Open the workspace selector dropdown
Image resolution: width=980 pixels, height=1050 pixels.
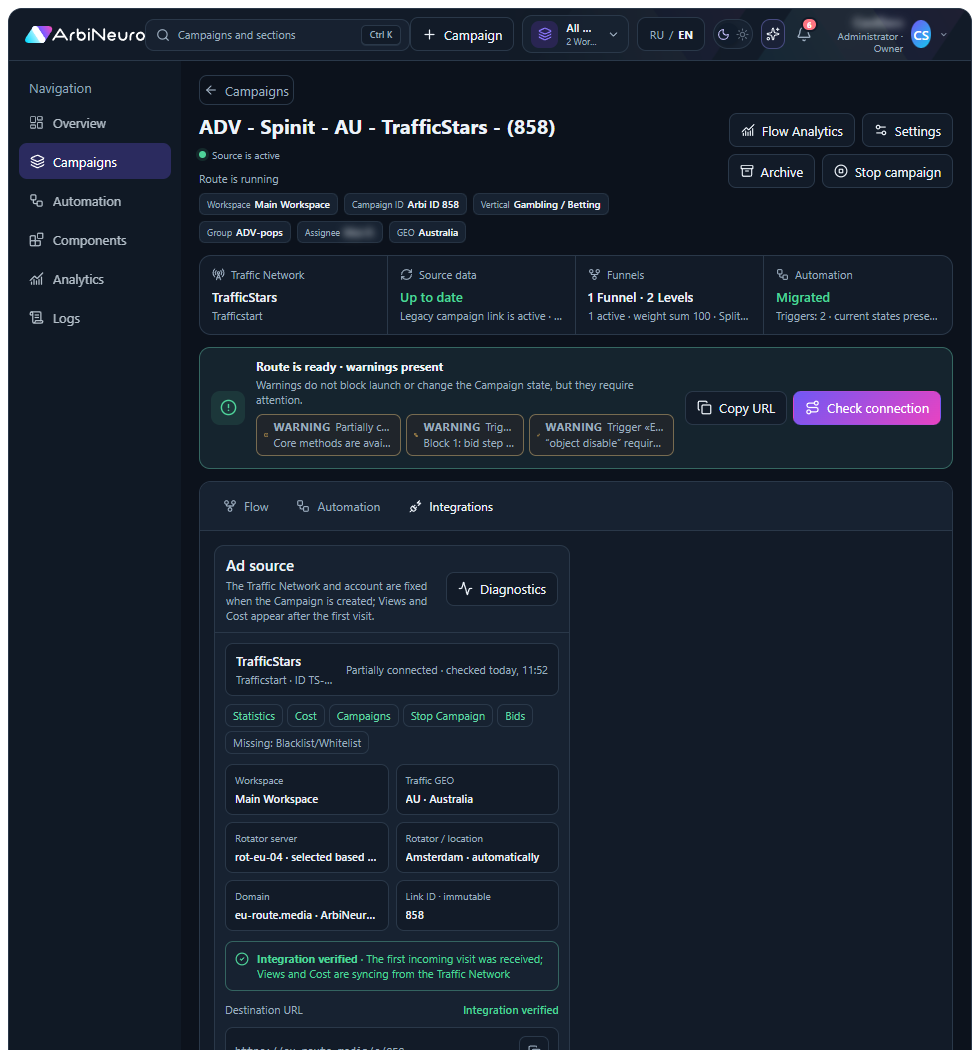pos(575,35)
